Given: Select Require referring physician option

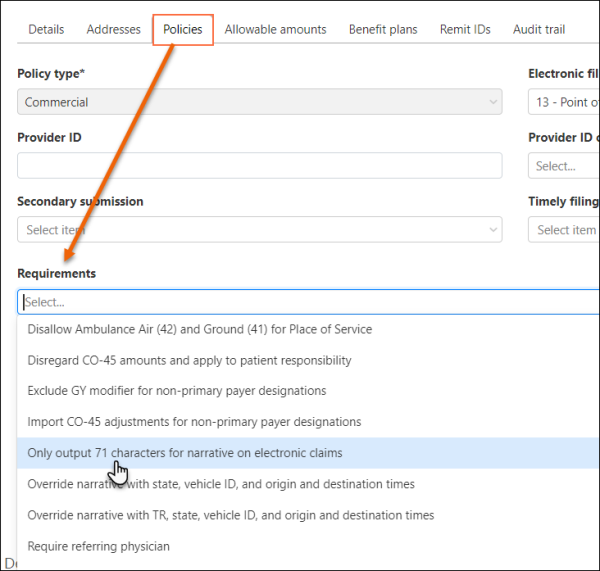Looking at the screenshot, I should pyautogui.click(x=99, y=546).
